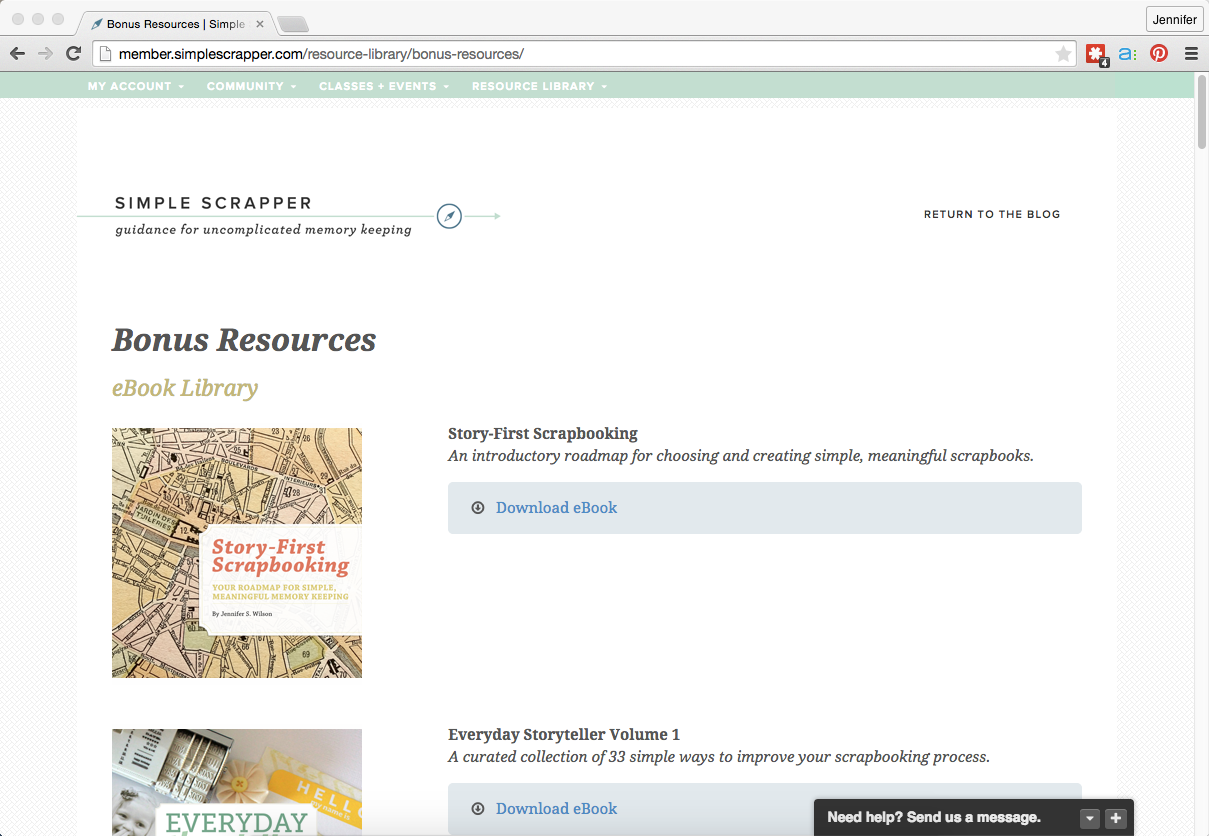
Task: Click the Story-First Scrapbooking cover thumbnail
Action: point(237,553)
